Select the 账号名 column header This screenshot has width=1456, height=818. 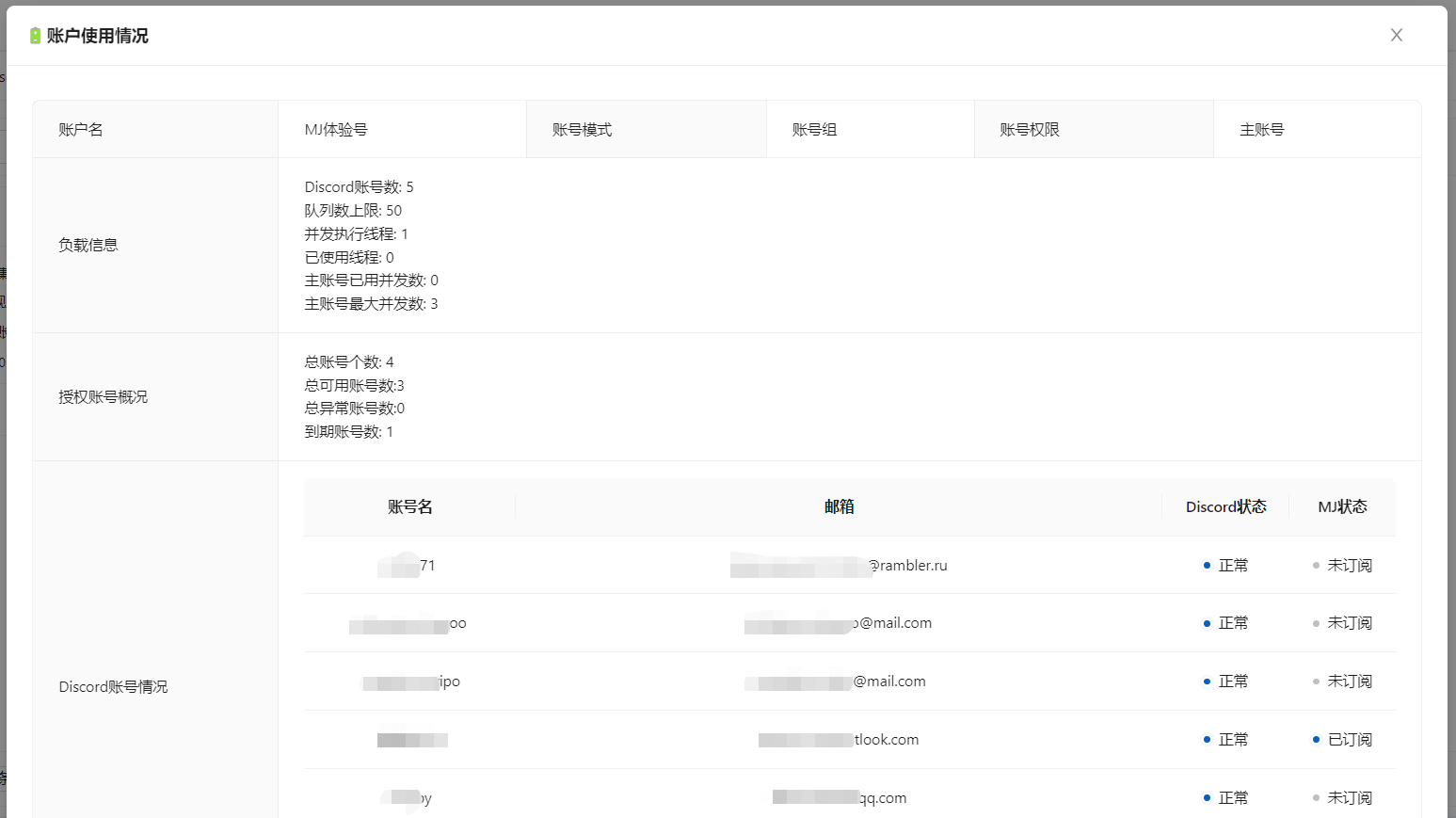[x=409, y=507]
